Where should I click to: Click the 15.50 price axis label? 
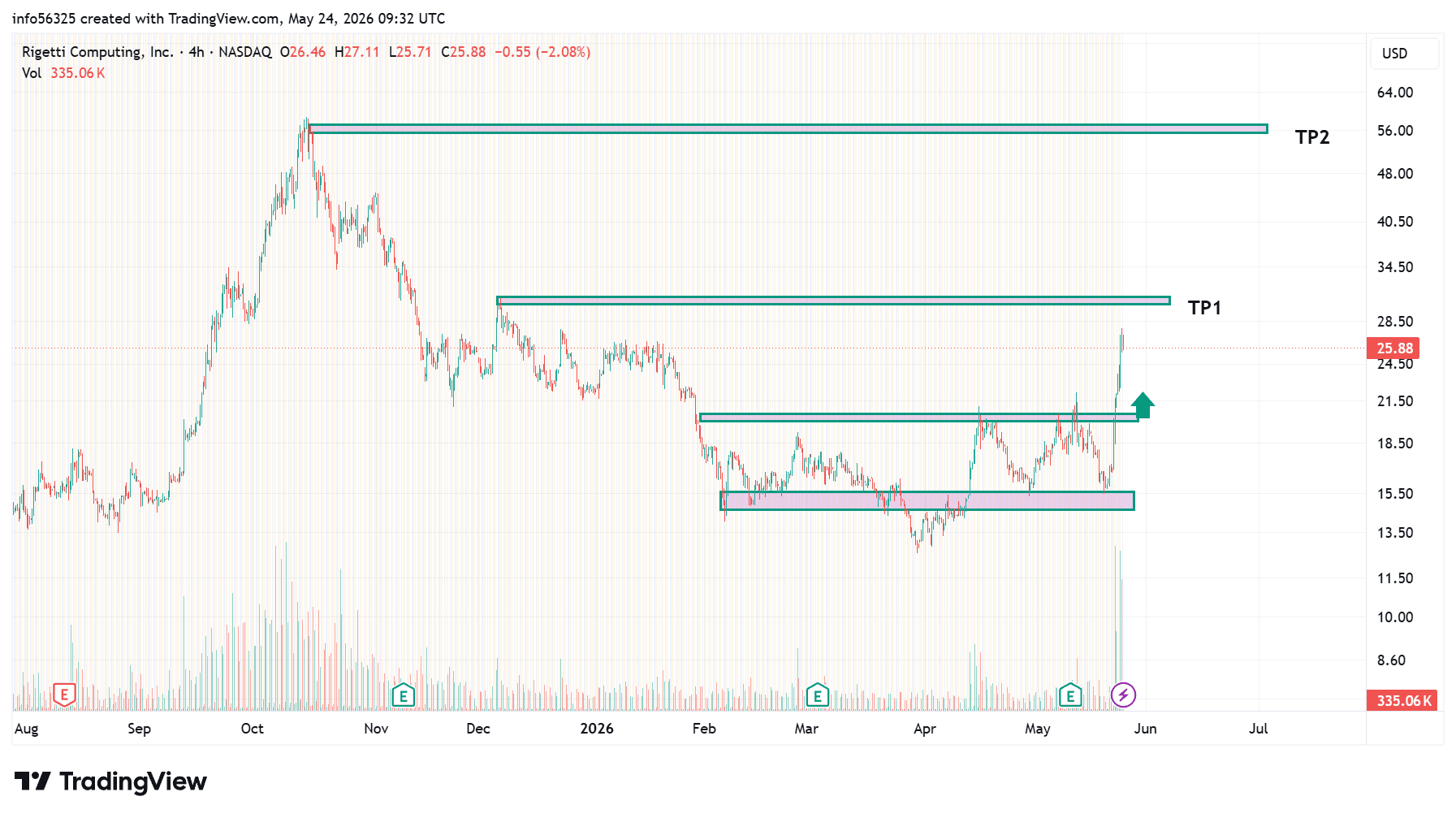tap(1395, 494)
